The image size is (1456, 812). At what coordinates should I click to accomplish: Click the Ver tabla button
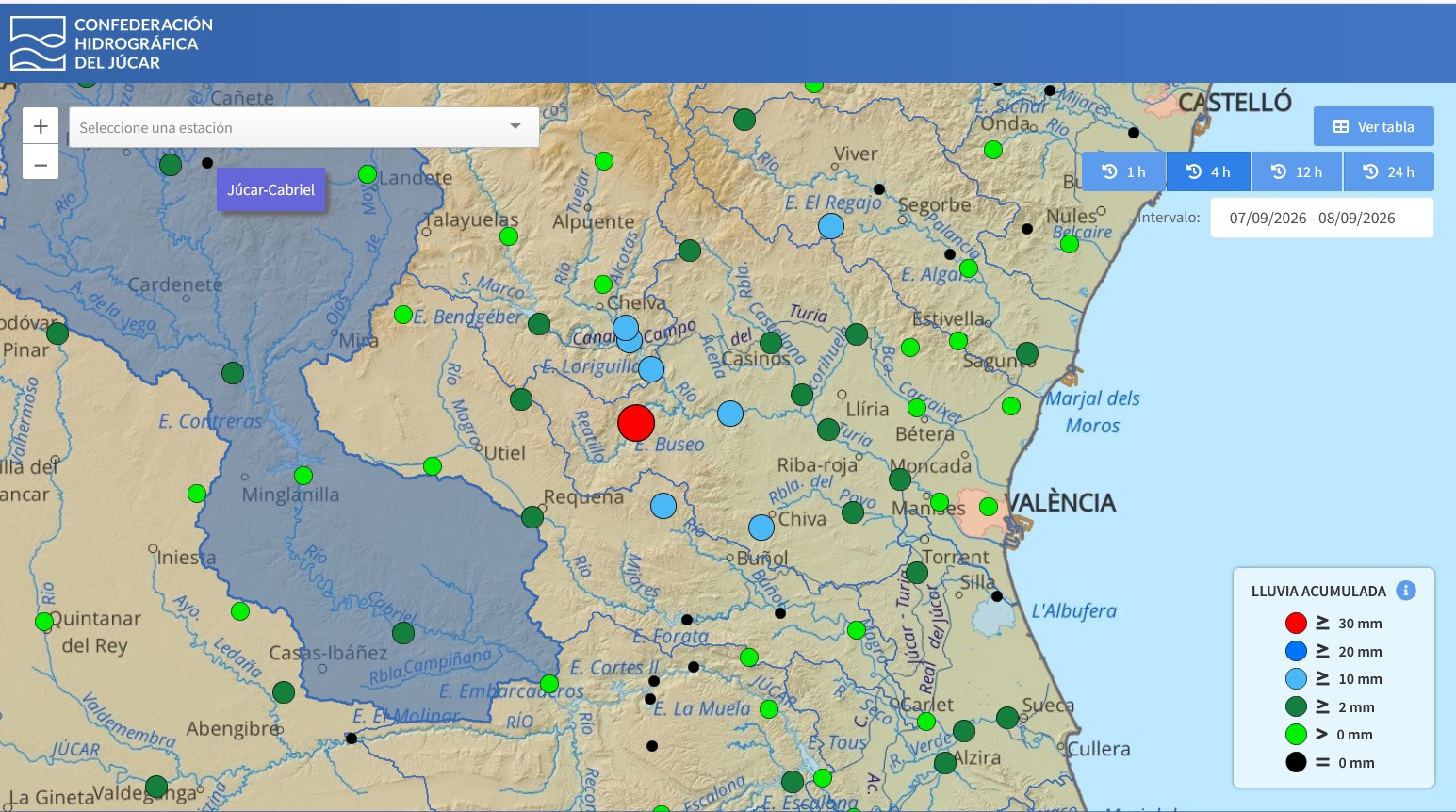(x=1374, y=126)
